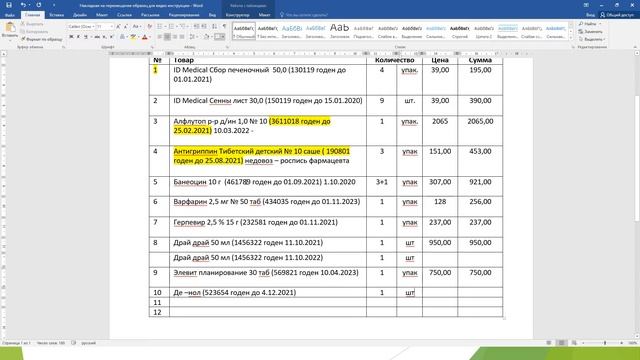Open the Выделить selection dropdown
This screenshot has width=640, height=360.
click(592, 39)
